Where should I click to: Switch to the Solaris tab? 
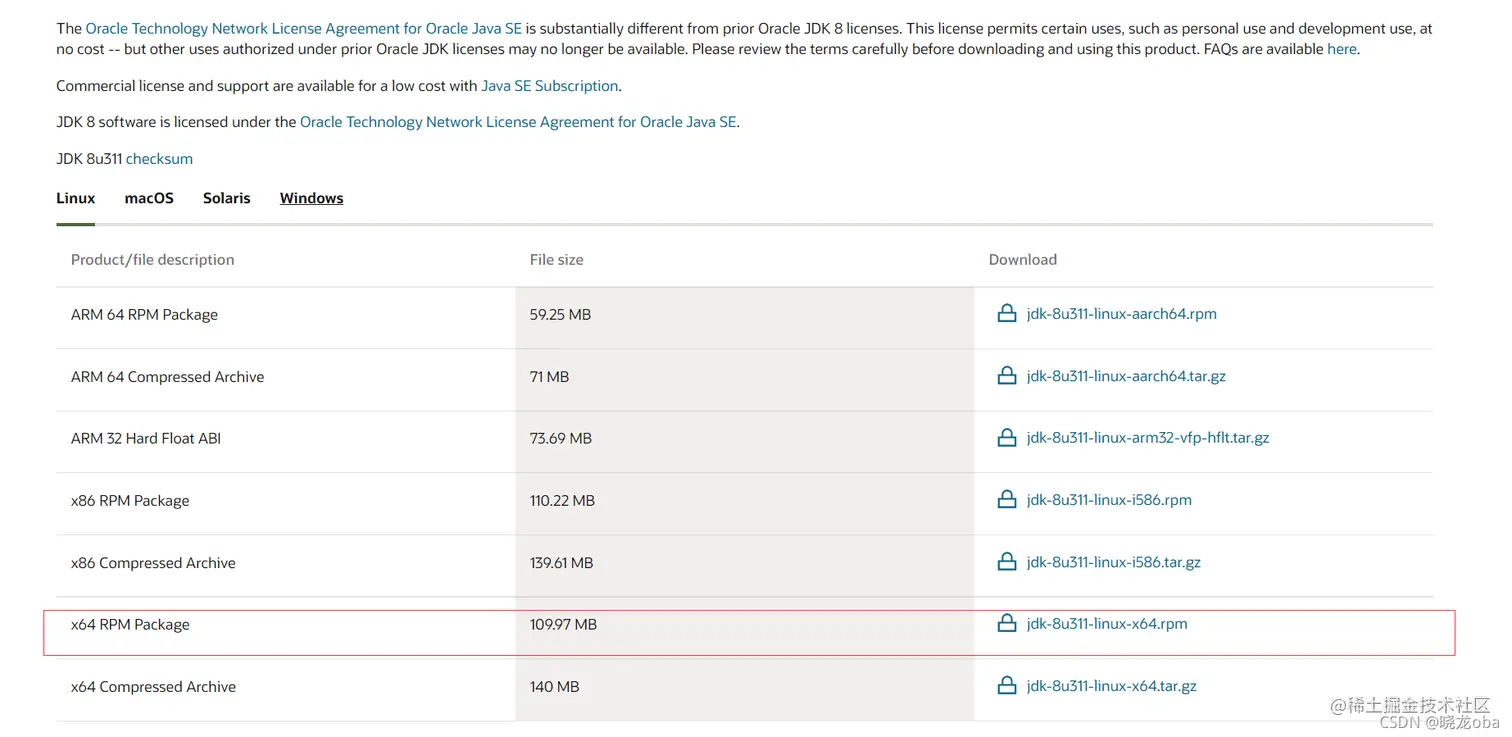point(227,198)
